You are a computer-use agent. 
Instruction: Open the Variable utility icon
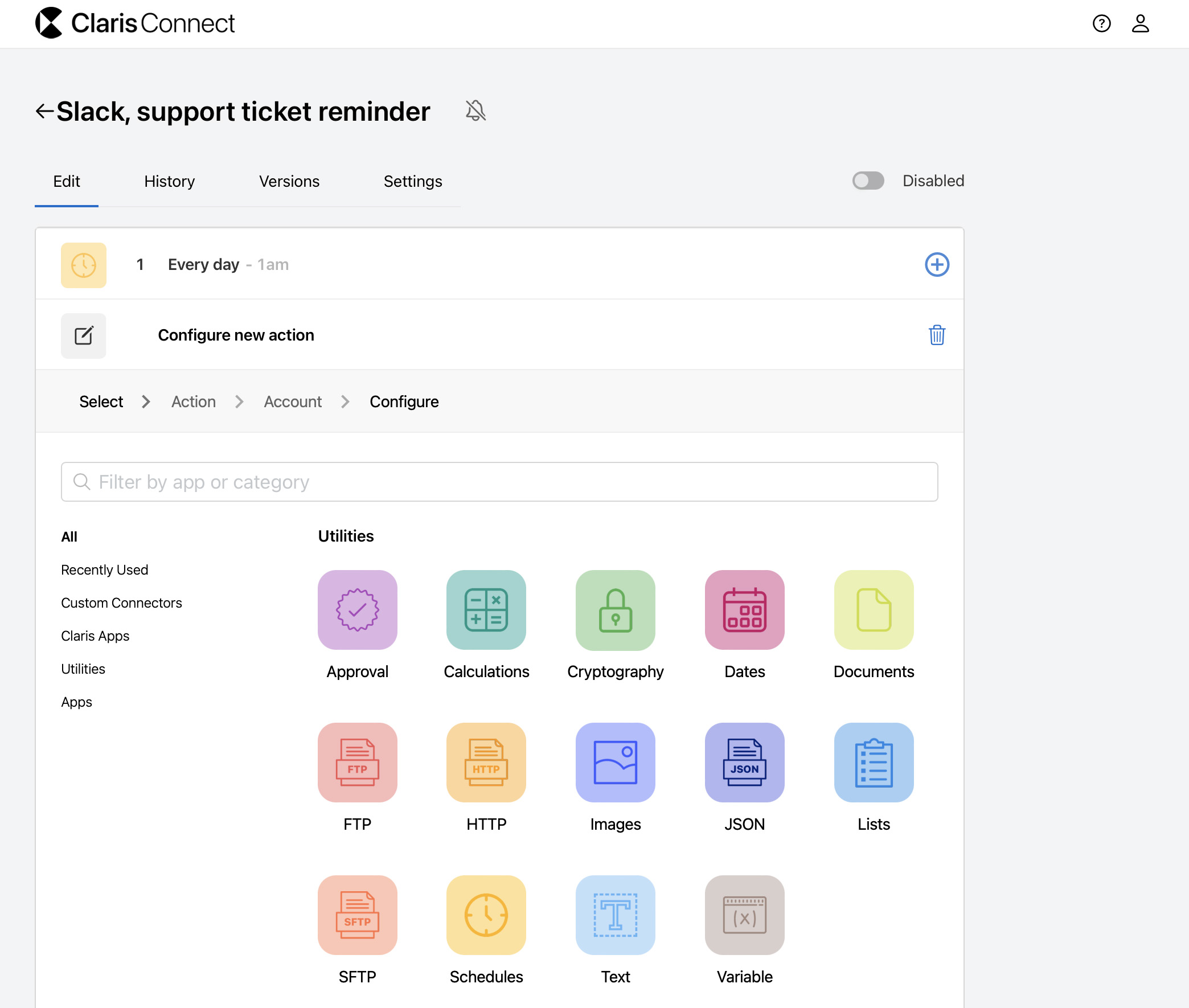tap(744, 915)
